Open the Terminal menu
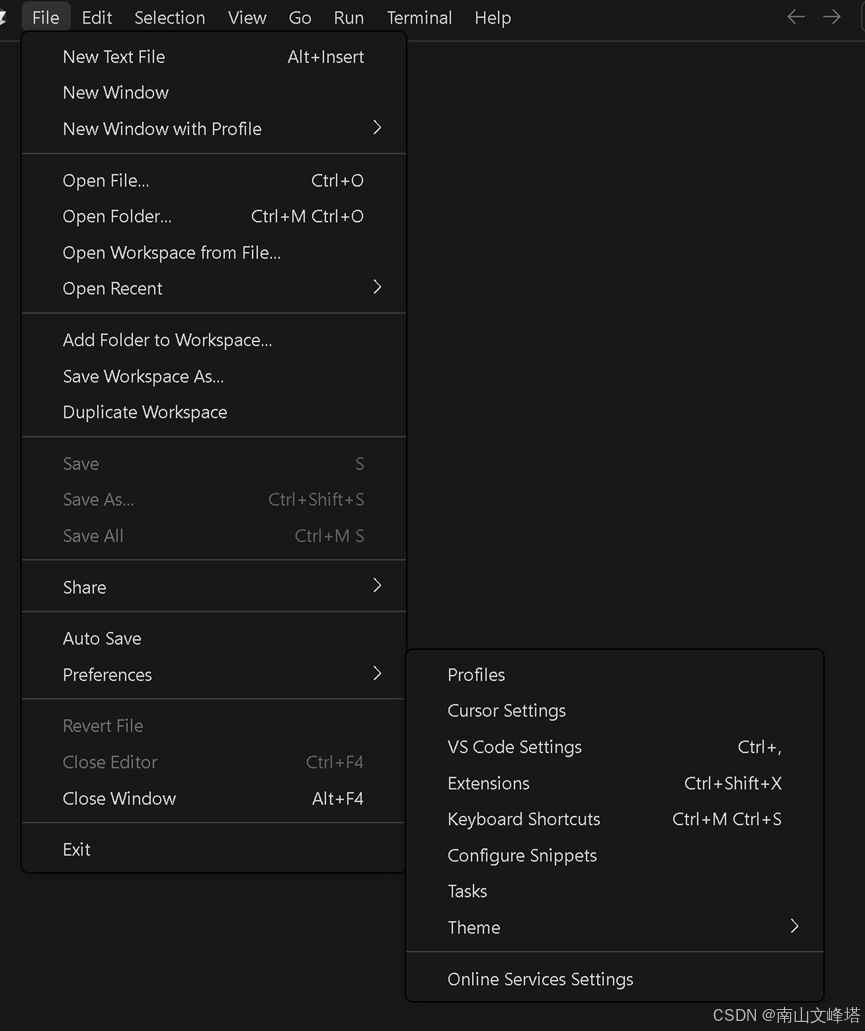The image size is (865, 1031). [419, 17]
